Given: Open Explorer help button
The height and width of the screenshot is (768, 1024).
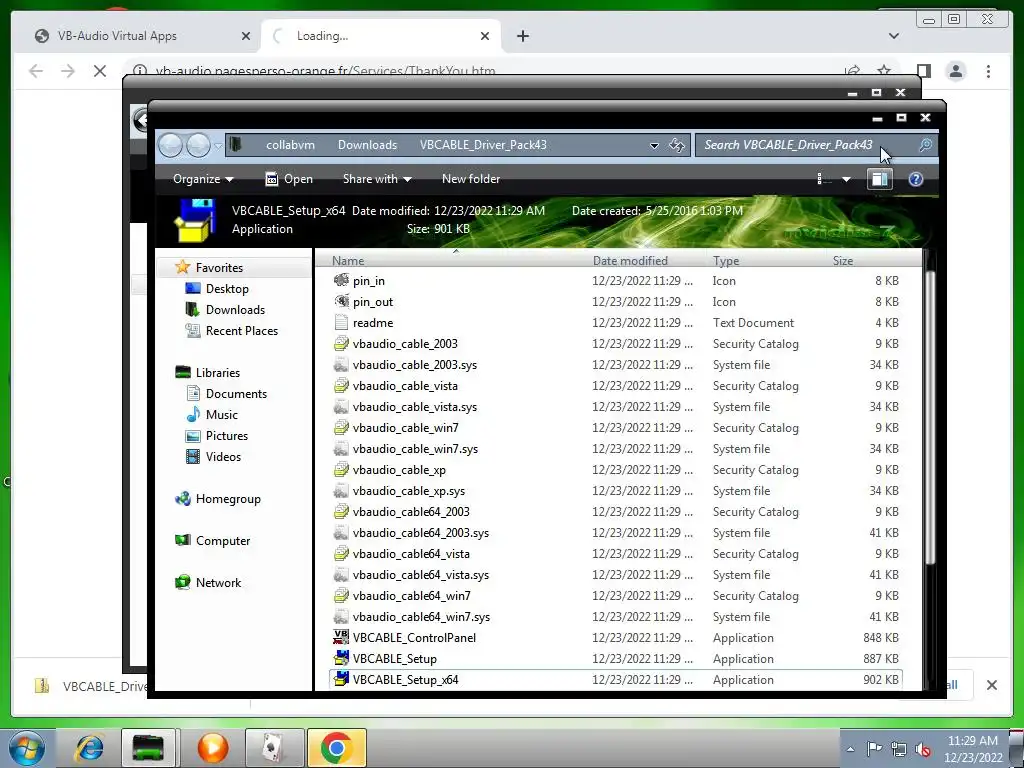Looking at the screenshot, I should [916, 179].
